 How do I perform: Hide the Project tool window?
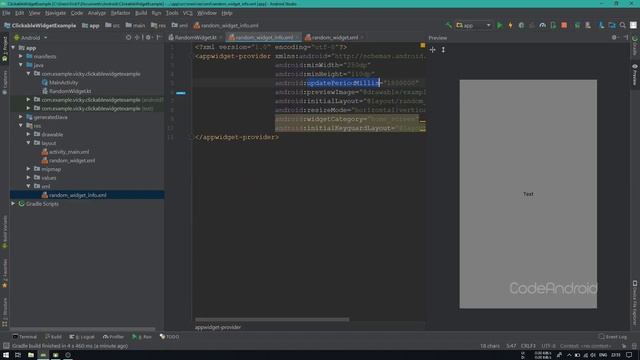(x=159, y=38)
